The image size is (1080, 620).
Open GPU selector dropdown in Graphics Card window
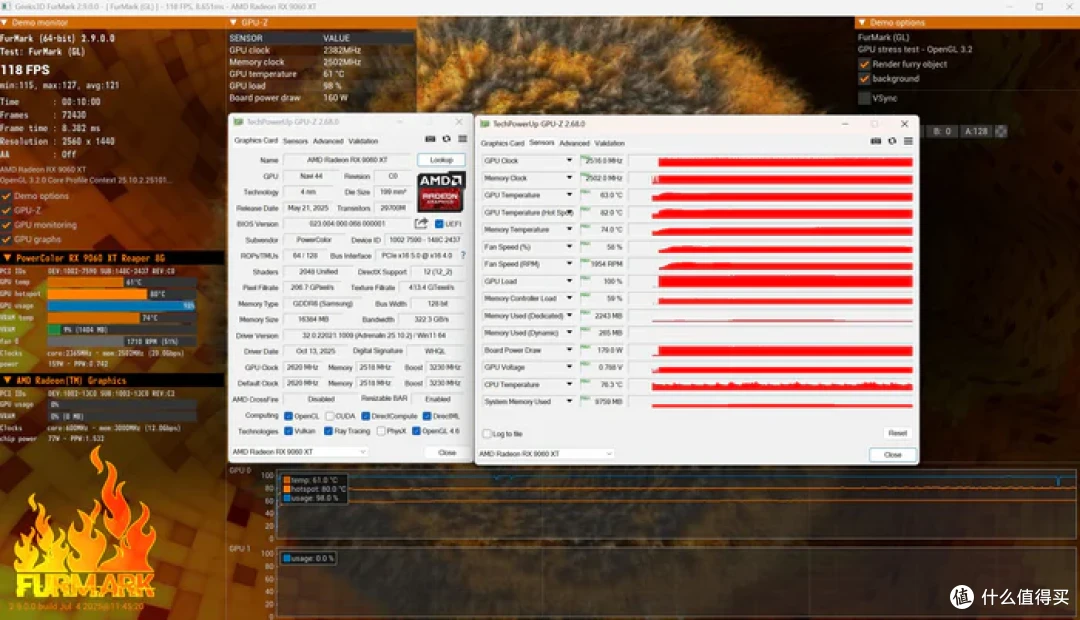point(298,452)
